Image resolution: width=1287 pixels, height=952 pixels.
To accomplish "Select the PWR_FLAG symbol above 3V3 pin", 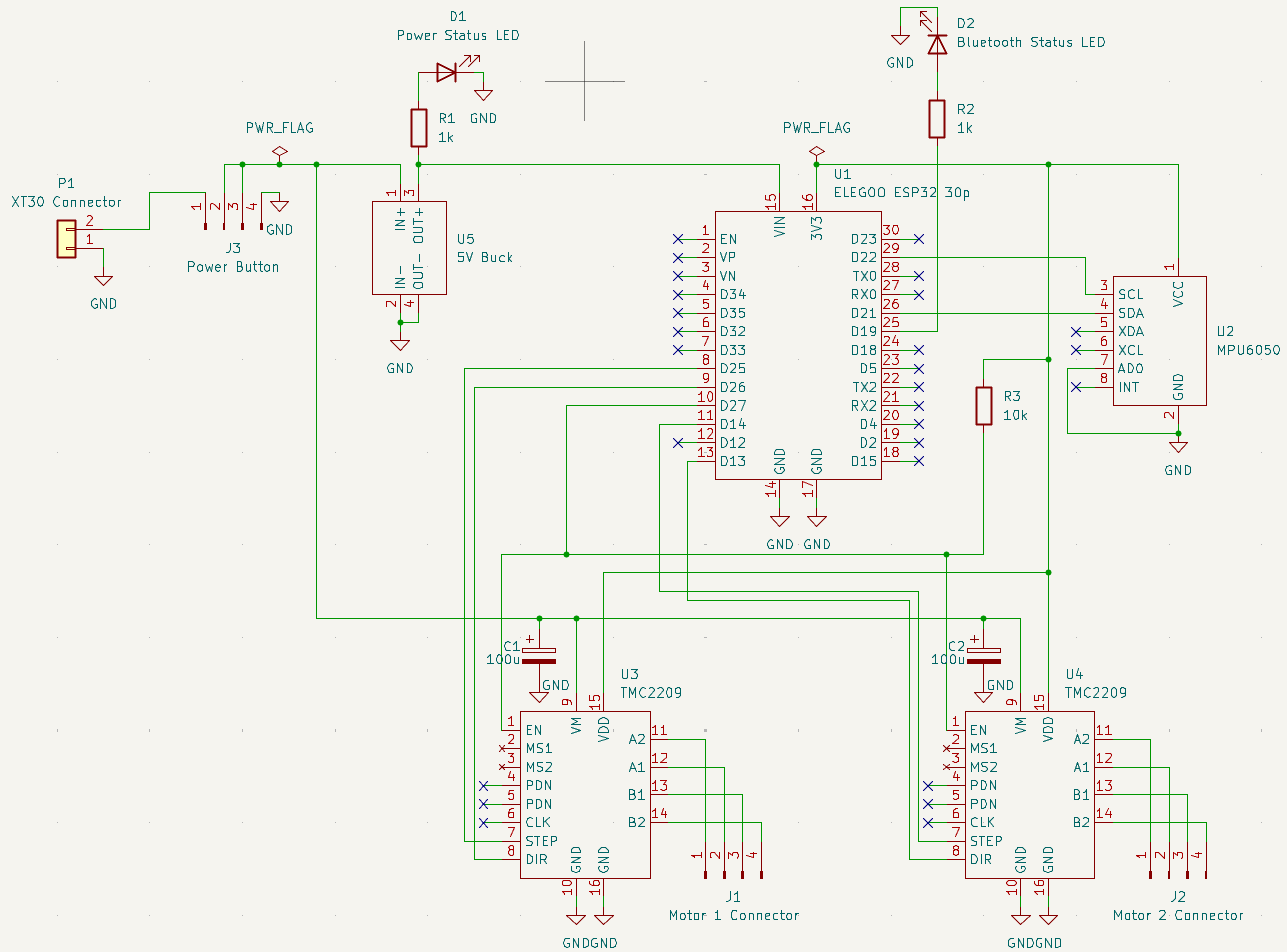I will [x=817, y=152].
